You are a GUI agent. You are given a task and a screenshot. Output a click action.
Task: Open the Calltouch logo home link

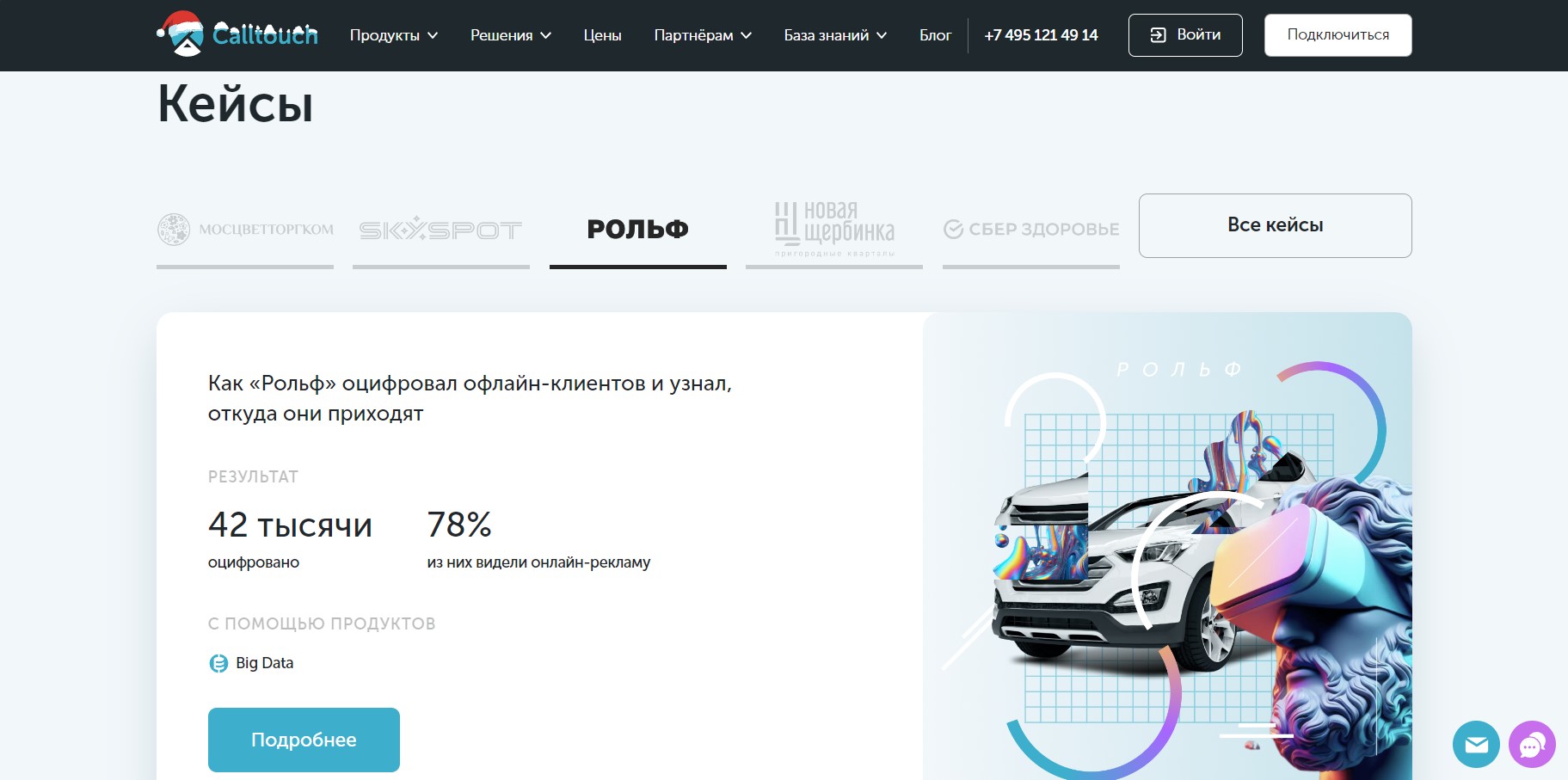pyautogui.click(x=237, y=34)
